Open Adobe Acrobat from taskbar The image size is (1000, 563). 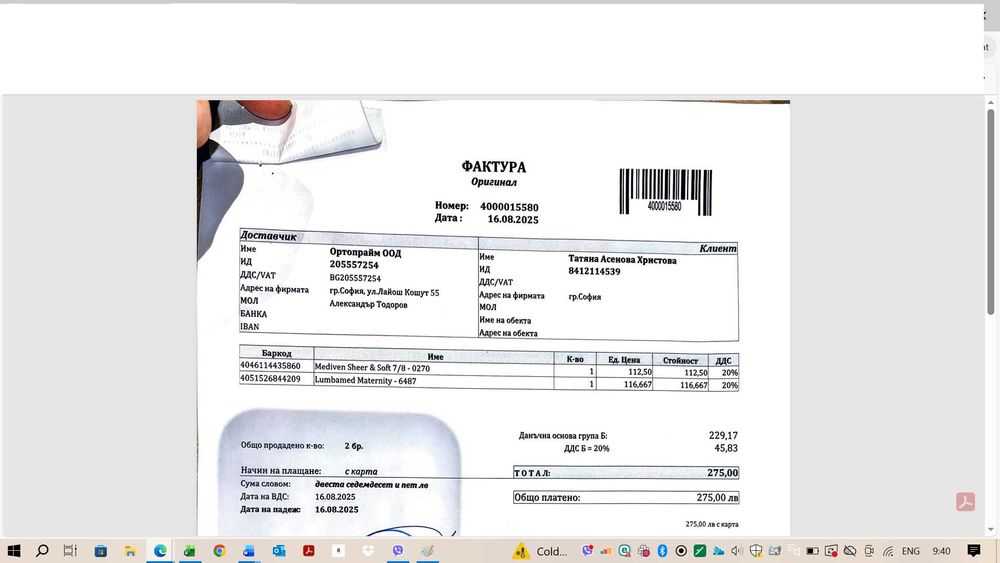pos(309,551)
